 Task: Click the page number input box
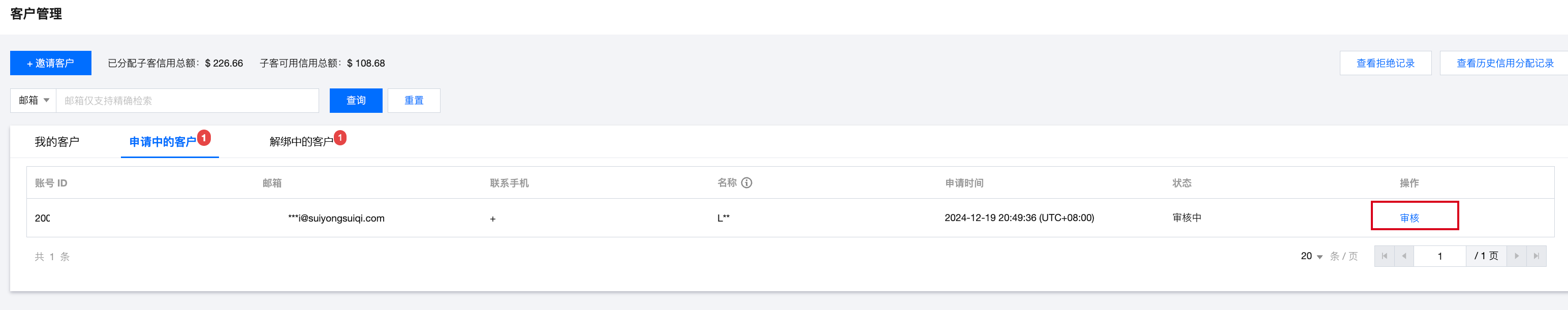1439,257
